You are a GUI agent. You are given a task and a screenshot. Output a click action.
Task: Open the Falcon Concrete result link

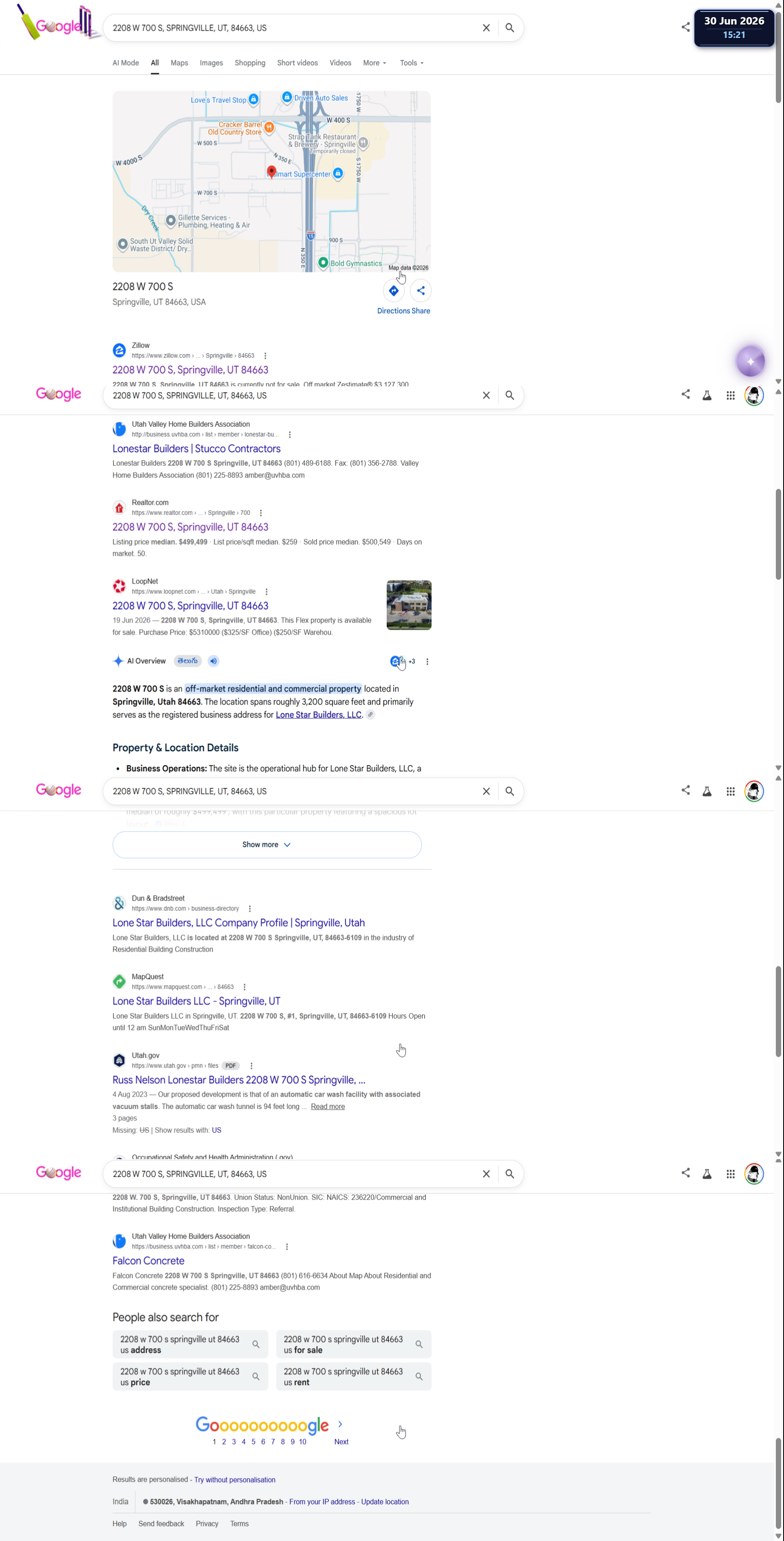click(148, 1261)
